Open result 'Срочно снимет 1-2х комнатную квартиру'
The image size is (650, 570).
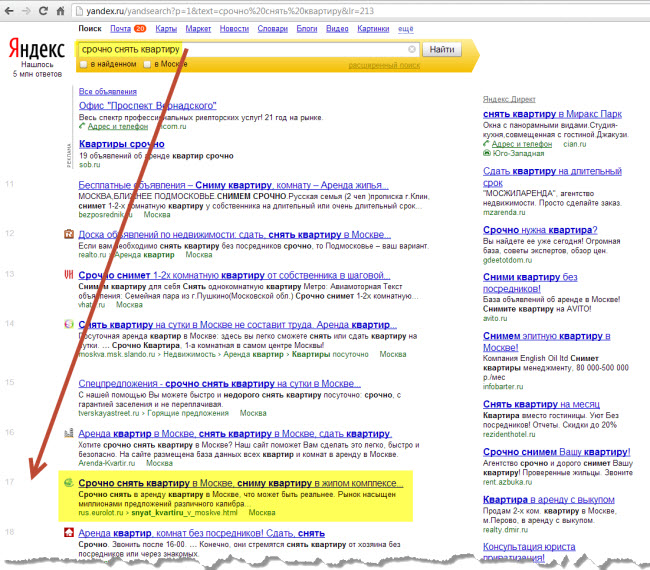point(234,275)
